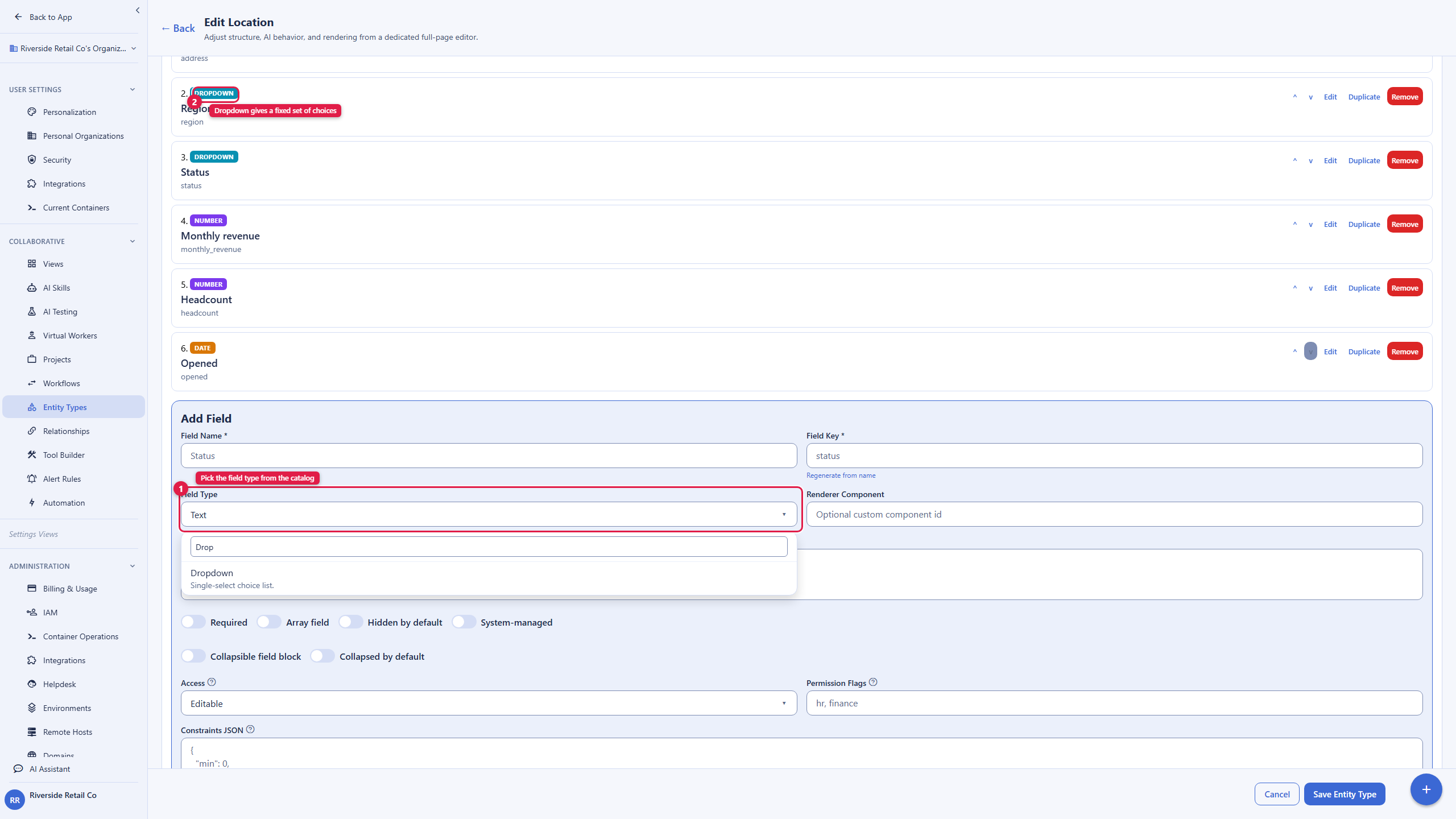Select the Dropdown option in the list
Image resolution: width=1456 pixels, height=819 pixels.
489,578
